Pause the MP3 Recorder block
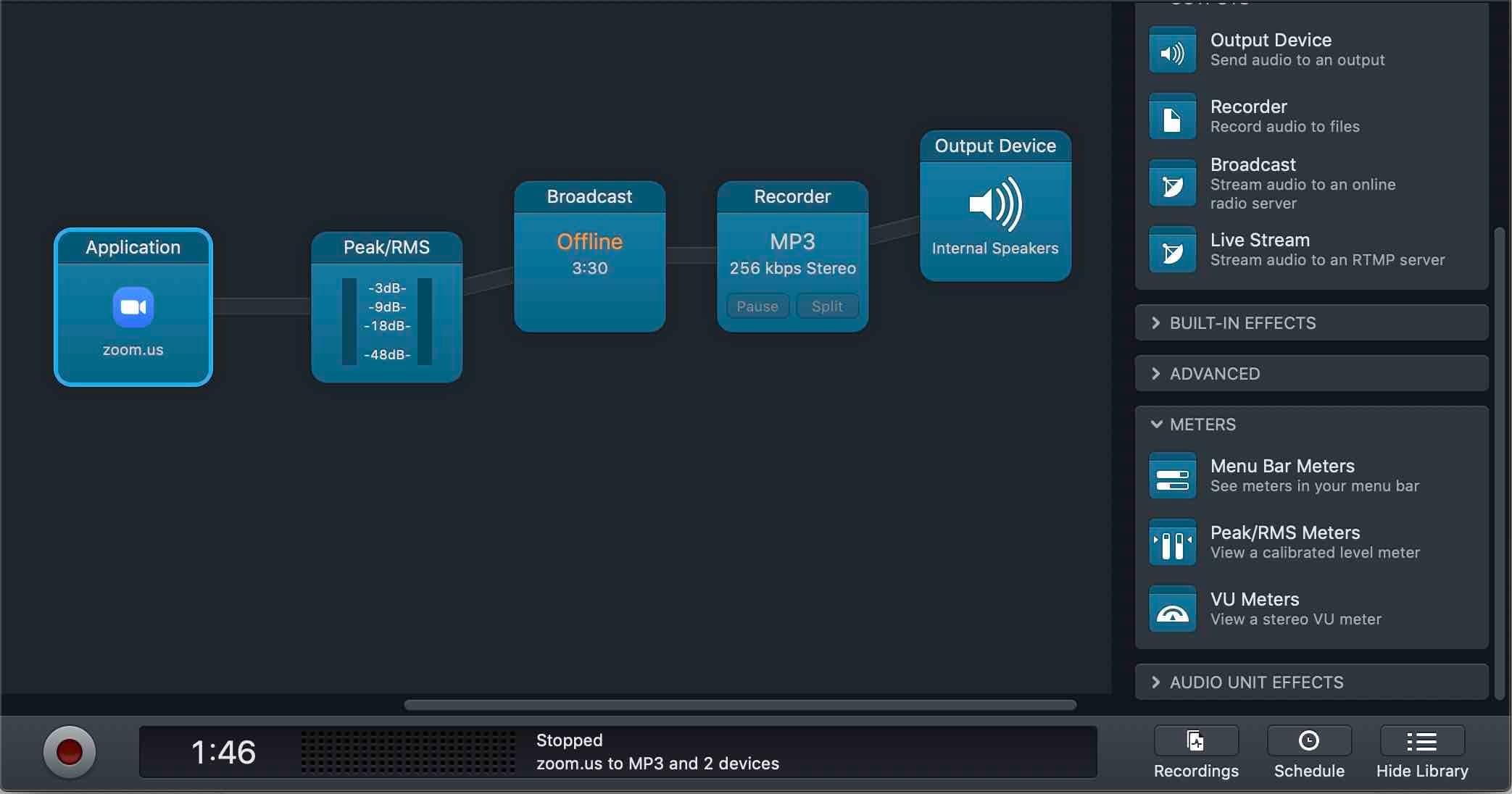 click(x=757, y=306)
